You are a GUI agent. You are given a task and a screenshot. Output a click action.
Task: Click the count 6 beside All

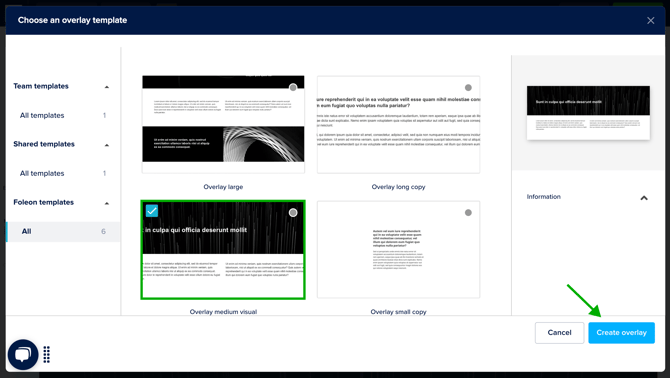coord(103,231)
